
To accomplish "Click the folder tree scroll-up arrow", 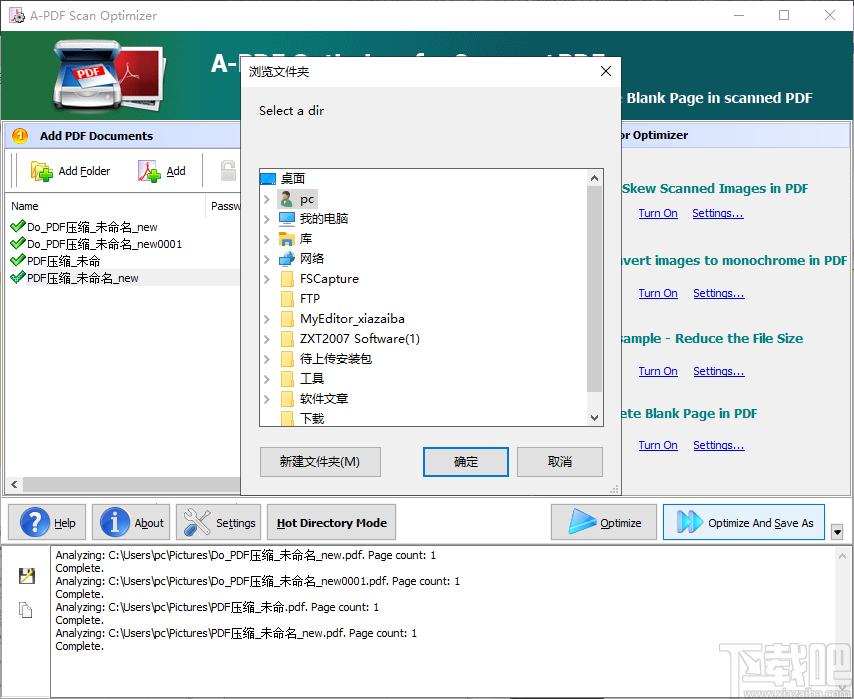I will point(594,178).
